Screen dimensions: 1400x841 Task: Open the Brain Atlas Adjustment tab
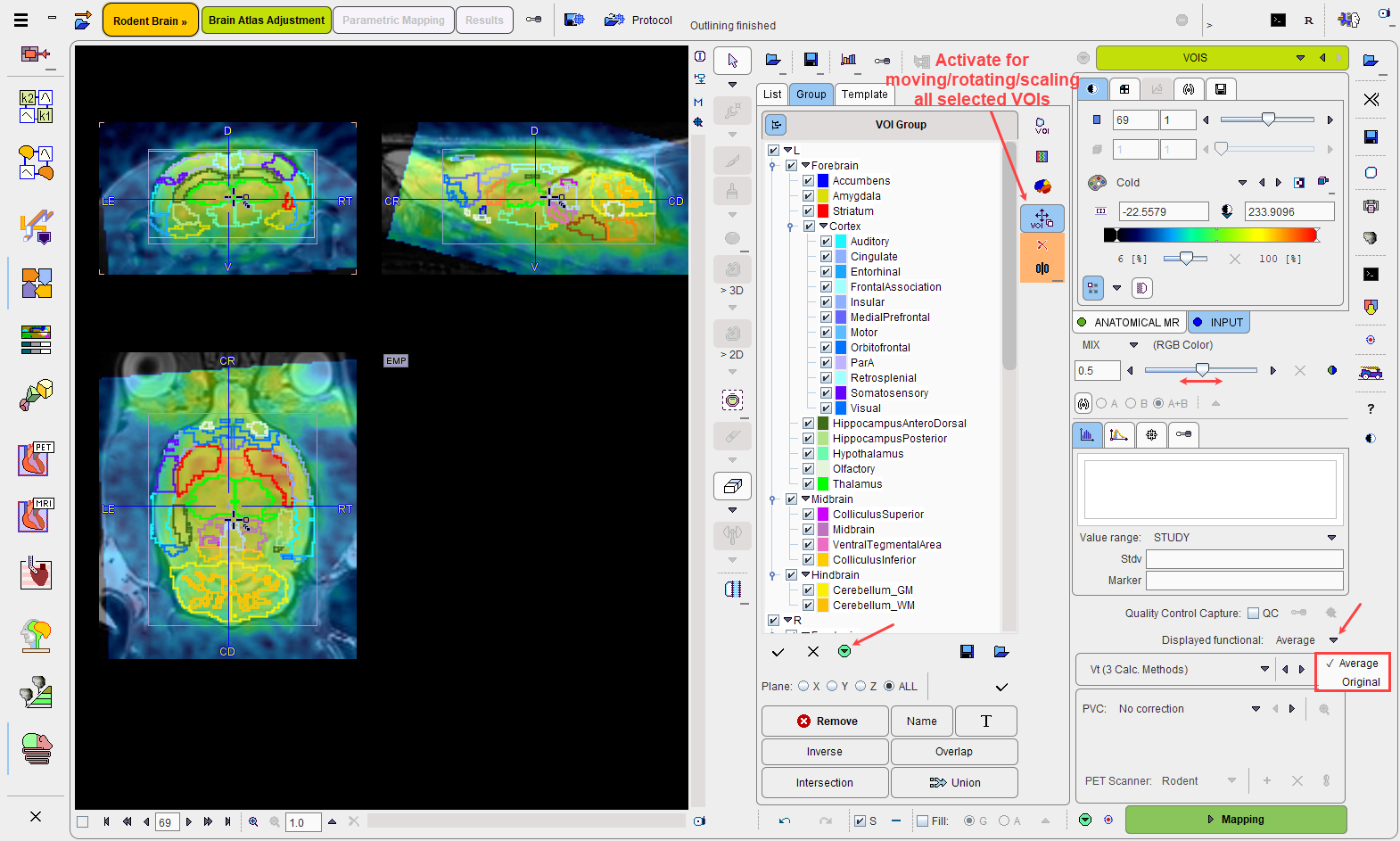pyautogui.click(x=267, y=21)
